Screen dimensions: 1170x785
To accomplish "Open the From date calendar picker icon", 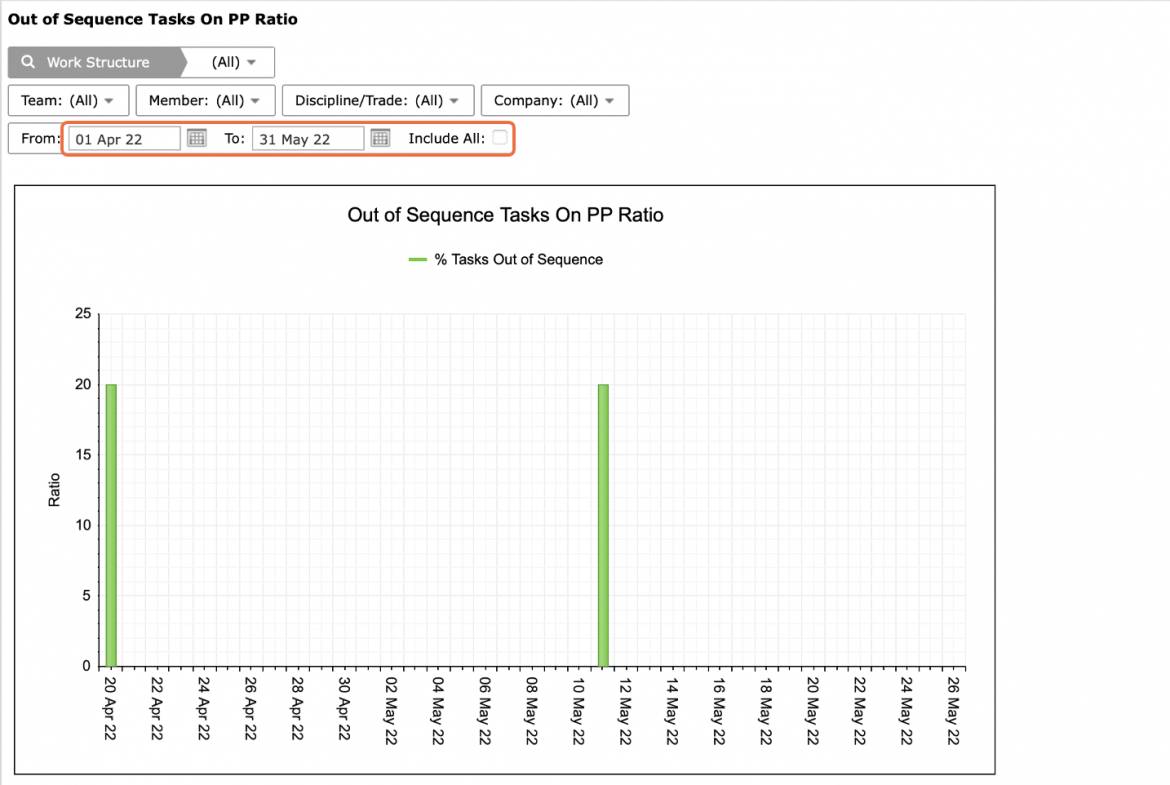I will pos(196,138).
